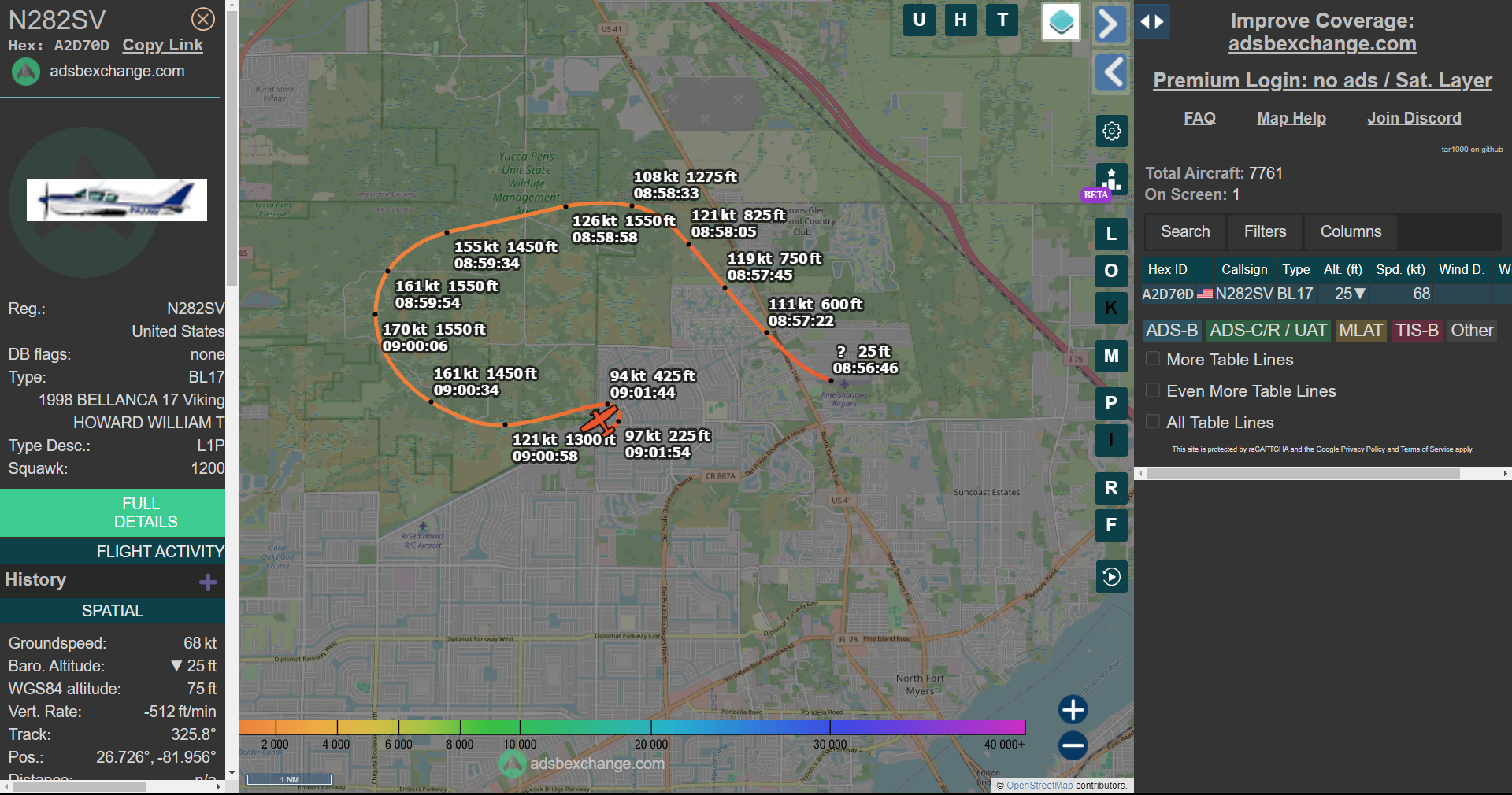The width and height of the screenshot is (1512, 795).
Task: Select the N282SV row in aircraft table
Action: (x=1326, y=294)
